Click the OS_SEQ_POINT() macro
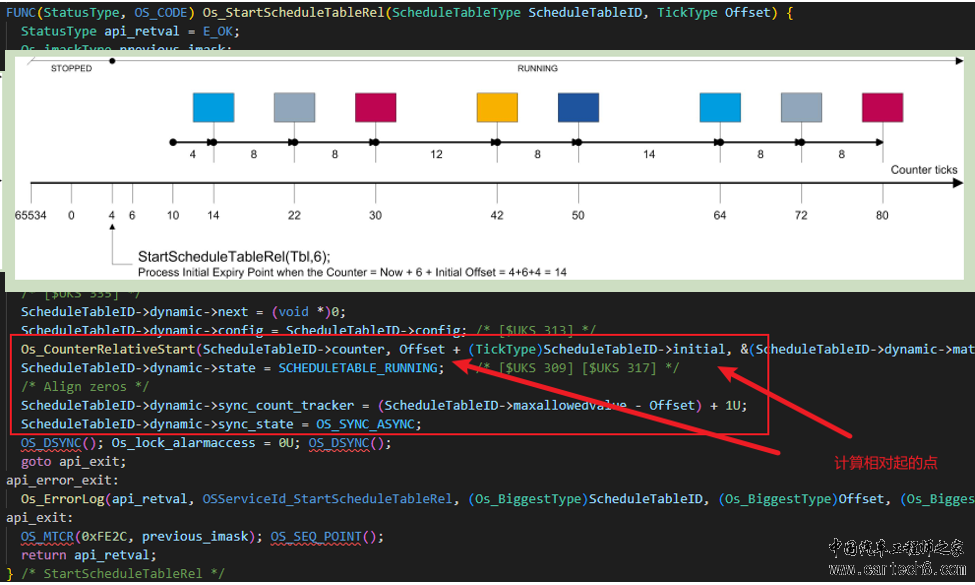 click(323, 536)
